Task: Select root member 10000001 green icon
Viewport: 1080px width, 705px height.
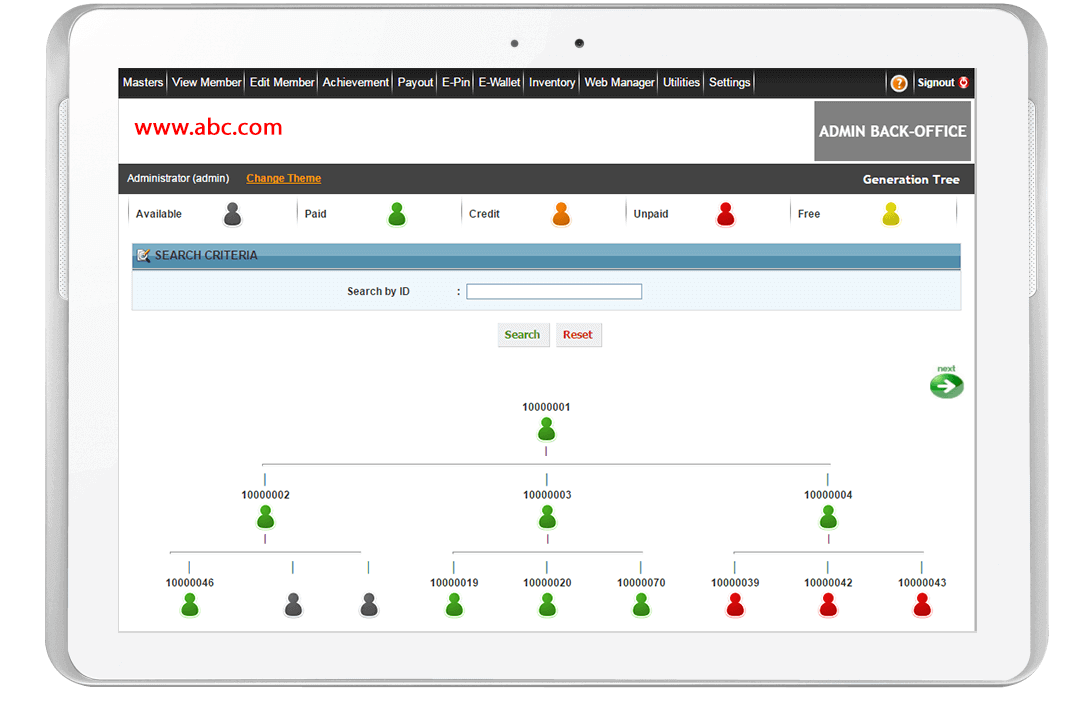Action: point(546,430)
